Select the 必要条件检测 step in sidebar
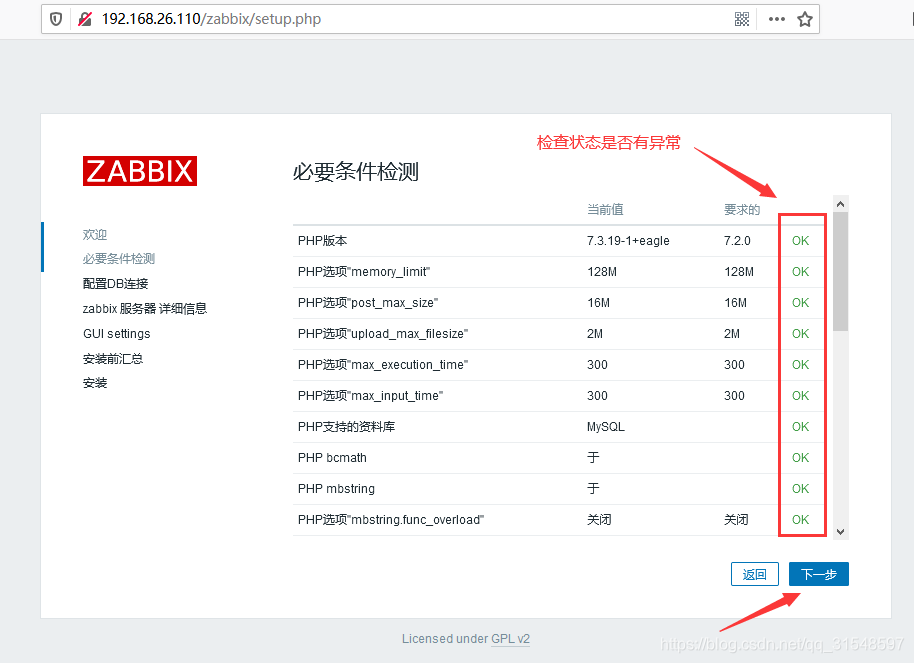The image size is (914, 663). click(x=119, y=258)
